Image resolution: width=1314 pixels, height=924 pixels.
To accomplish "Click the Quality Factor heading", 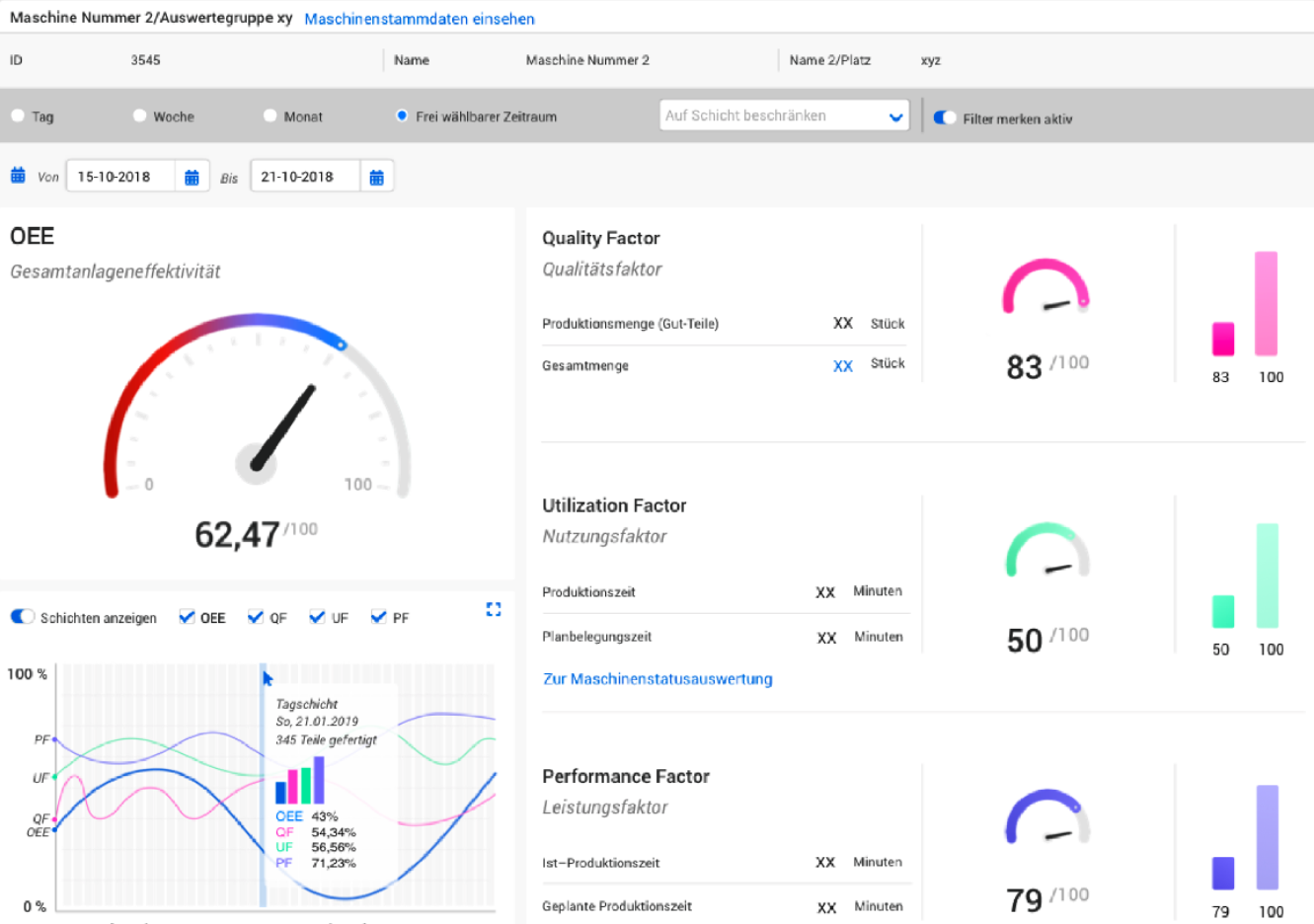I will [600, 238].
